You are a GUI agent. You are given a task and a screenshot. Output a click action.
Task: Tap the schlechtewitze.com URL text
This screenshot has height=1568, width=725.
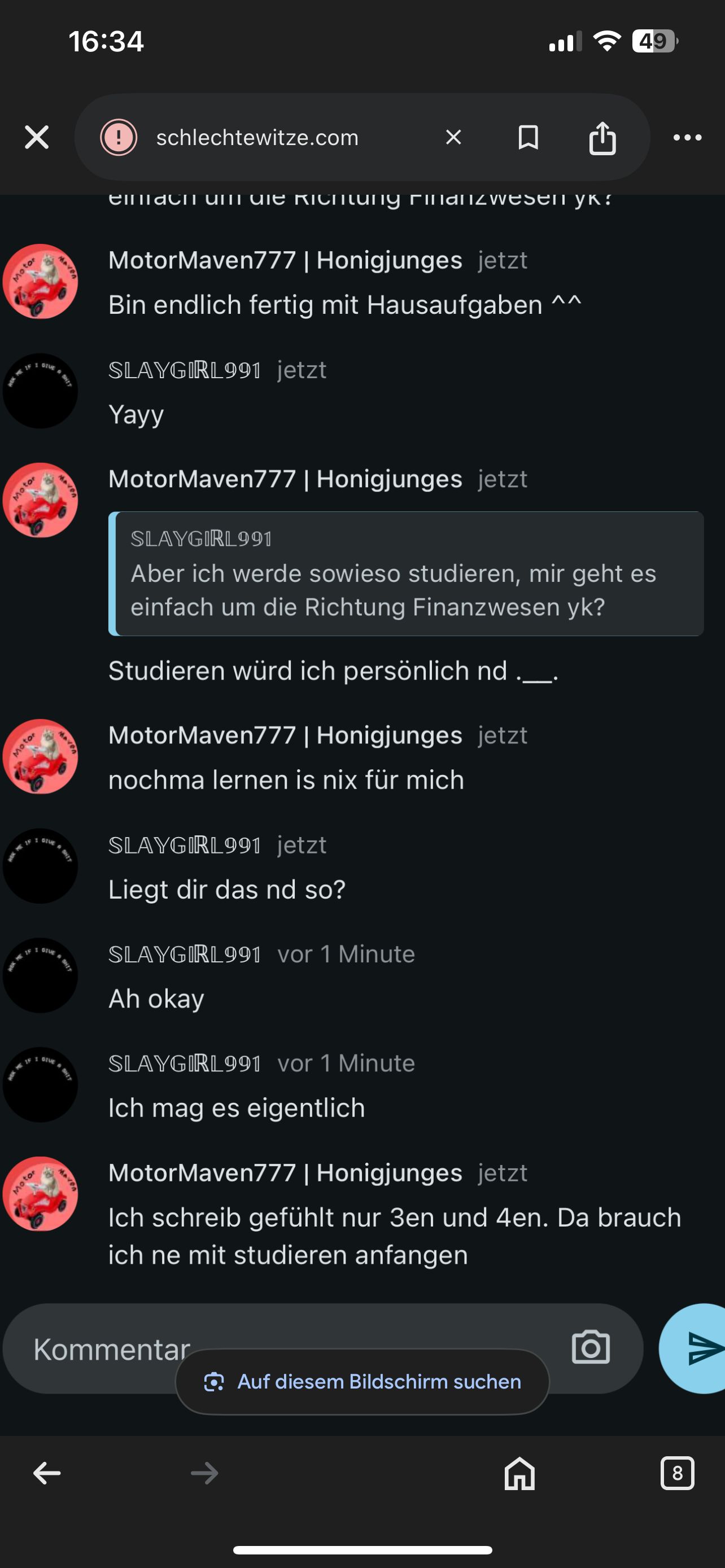[x=257, y=138]
